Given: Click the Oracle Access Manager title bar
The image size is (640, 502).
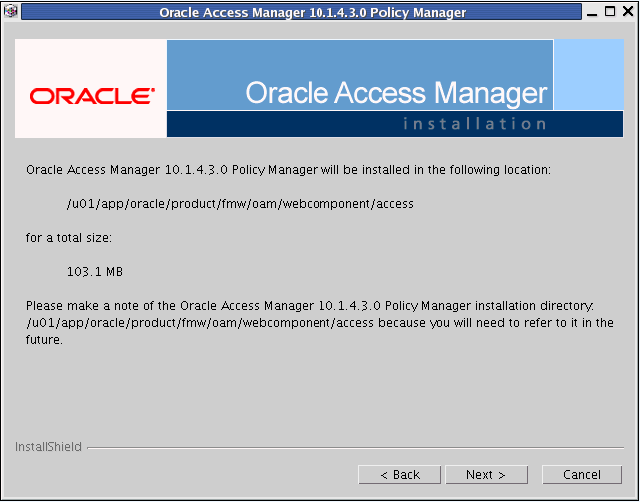Looking at the screenshot, I should (x=301, y=12).
